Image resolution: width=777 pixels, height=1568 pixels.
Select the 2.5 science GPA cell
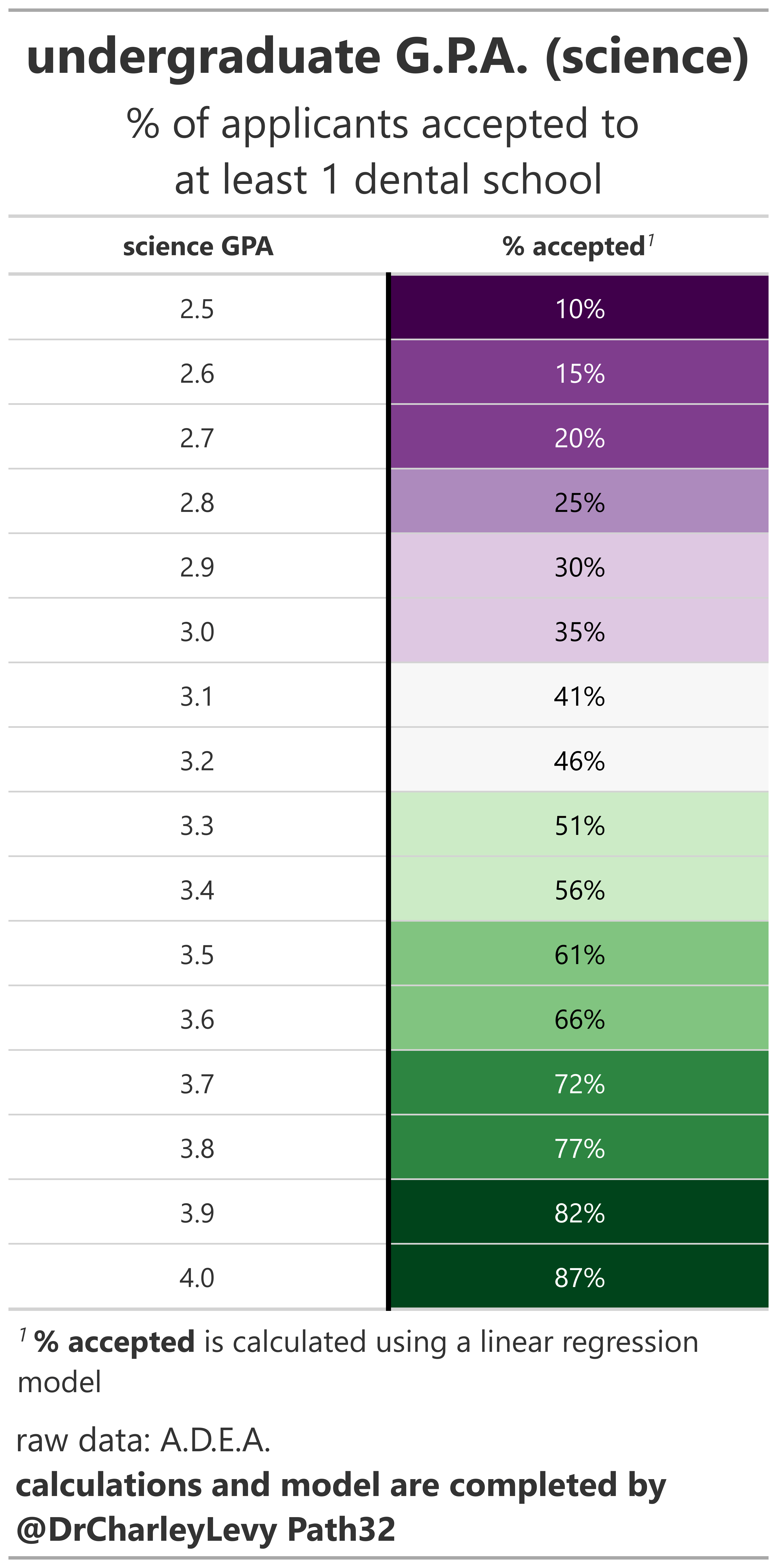tap(197, 309)
